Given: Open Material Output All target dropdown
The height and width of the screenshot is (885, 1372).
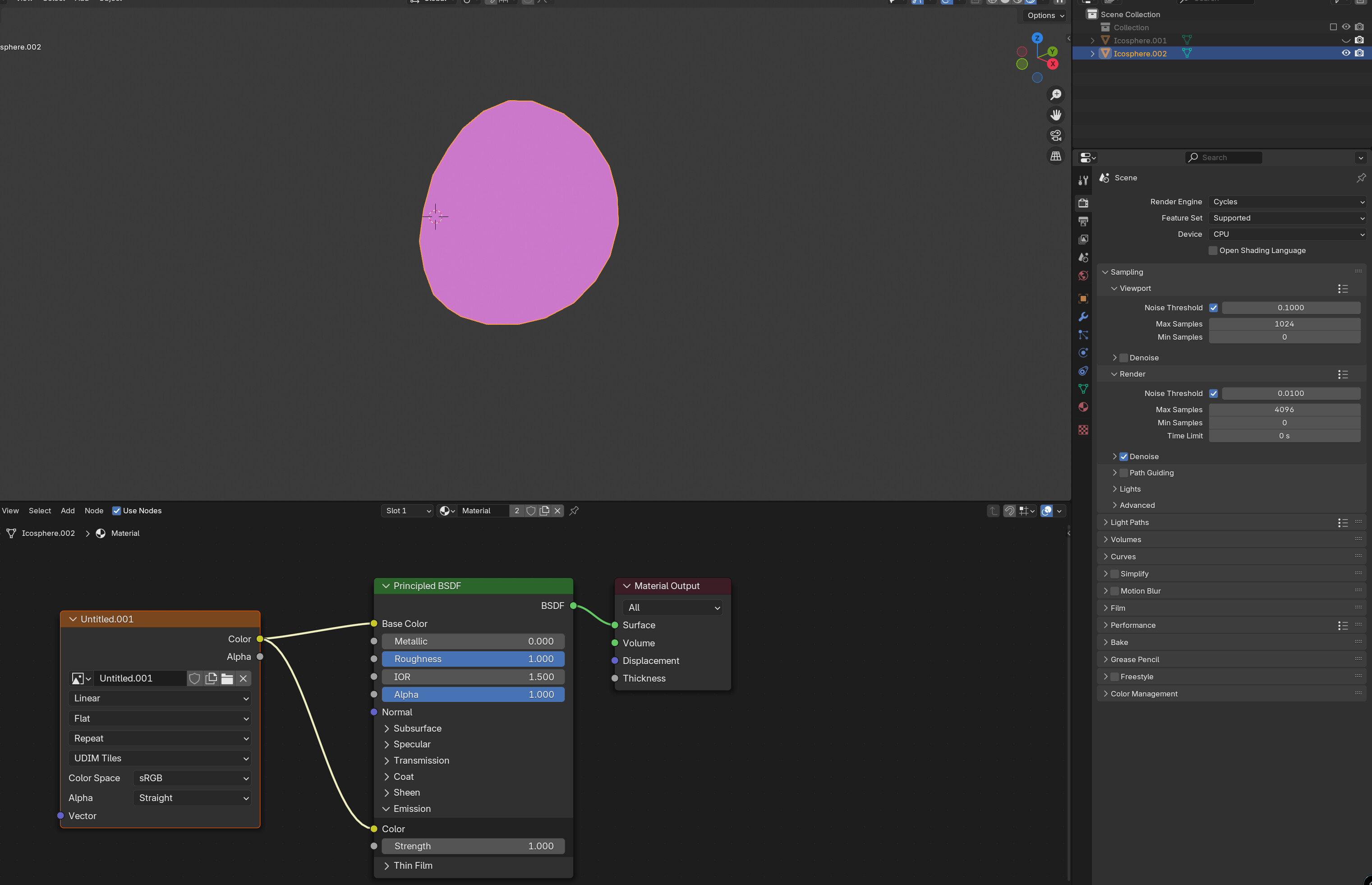Looking at the screenshot, I should (673, 608).
